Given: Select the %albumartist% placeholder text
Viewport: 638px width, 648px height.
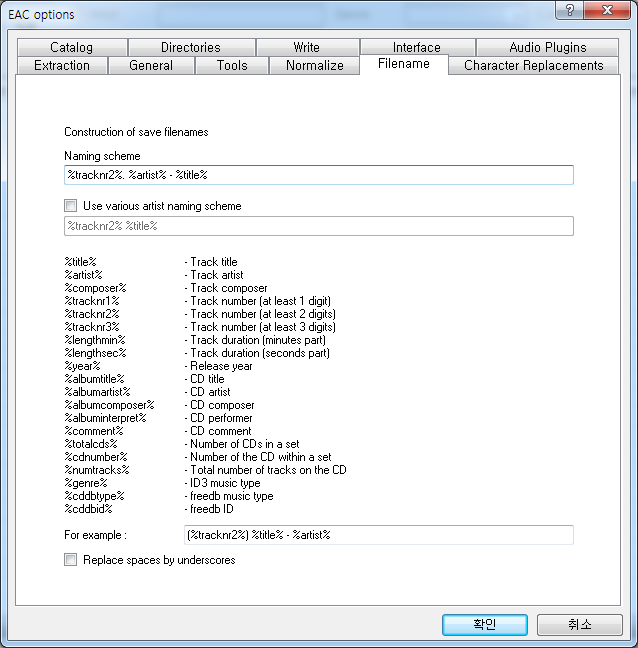Looking at the screenshot, I should click(x=97, y=392).
